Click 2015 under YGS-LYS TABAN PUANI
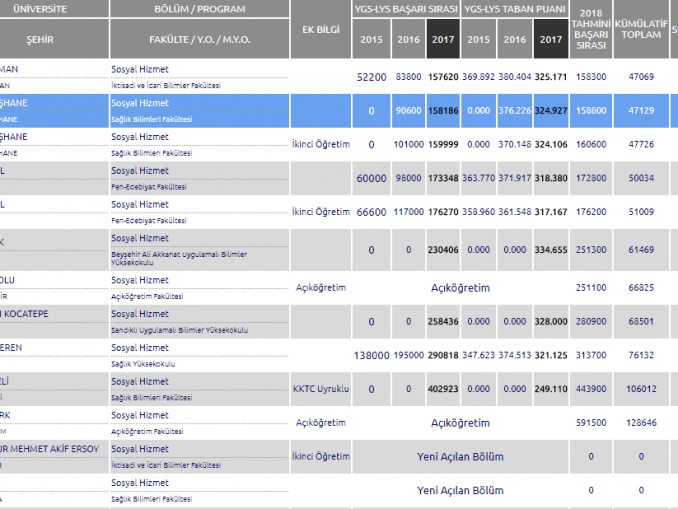Image resolution: width=678 pixels, height=509 pixels. pos(479,40)
